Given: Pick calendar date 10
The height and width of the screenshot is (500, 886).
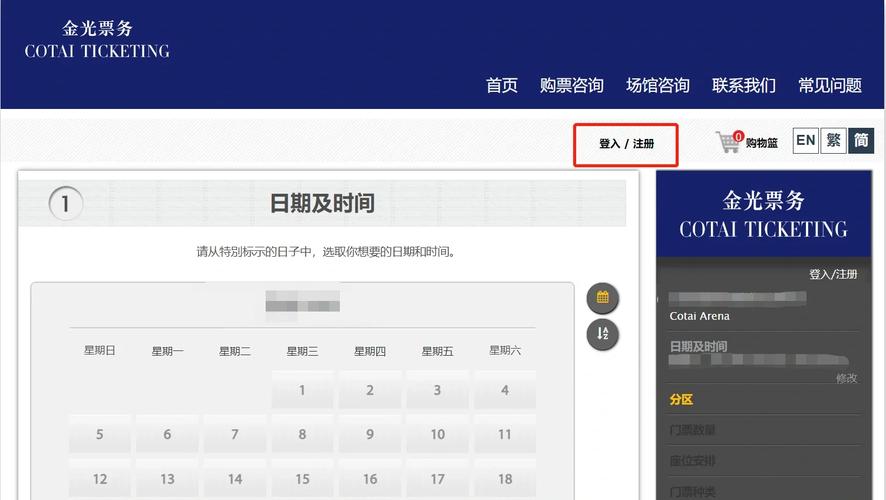Looking at the screenshot, I should tap(437, 434).
